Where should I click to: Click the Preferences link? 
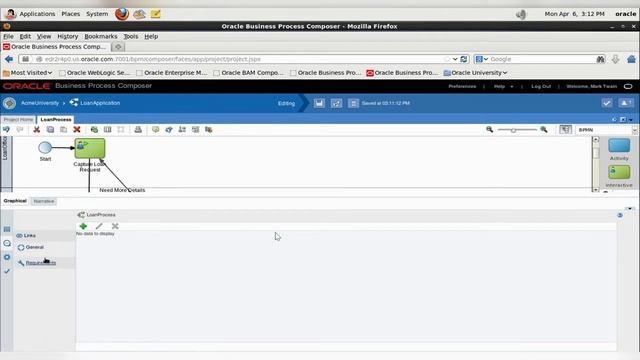point(462,87)
